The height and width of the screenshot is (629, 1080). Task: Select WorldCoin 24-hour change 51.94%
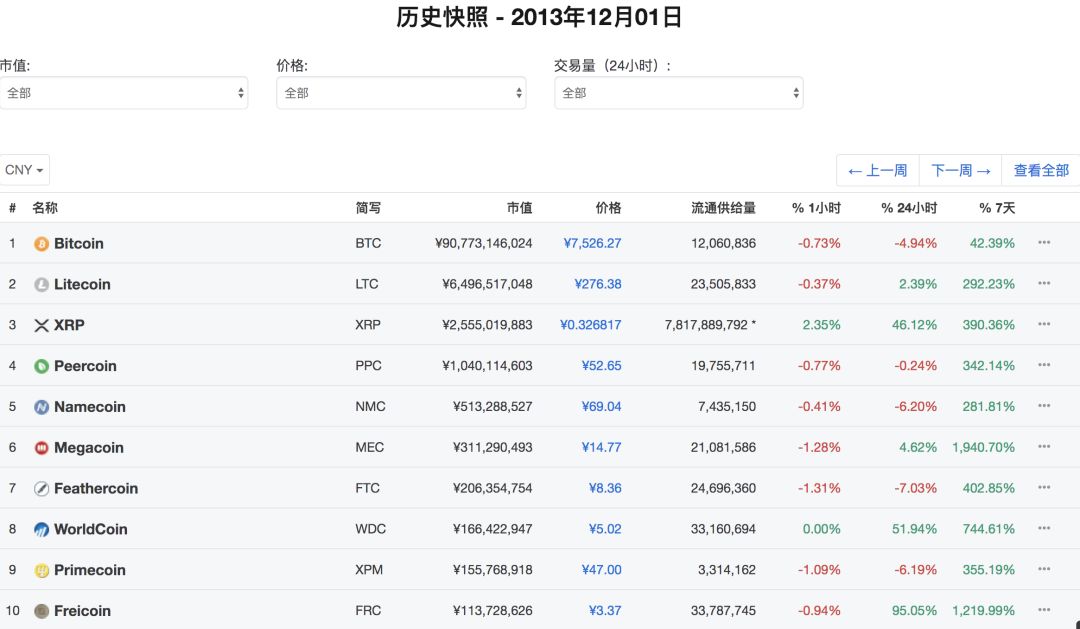coord(914,529)
